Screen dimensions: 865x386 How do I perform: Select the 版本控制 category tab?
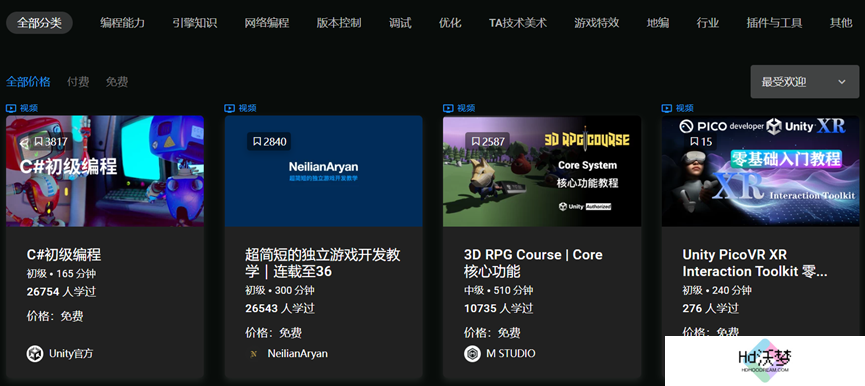[x=339, y=23]
